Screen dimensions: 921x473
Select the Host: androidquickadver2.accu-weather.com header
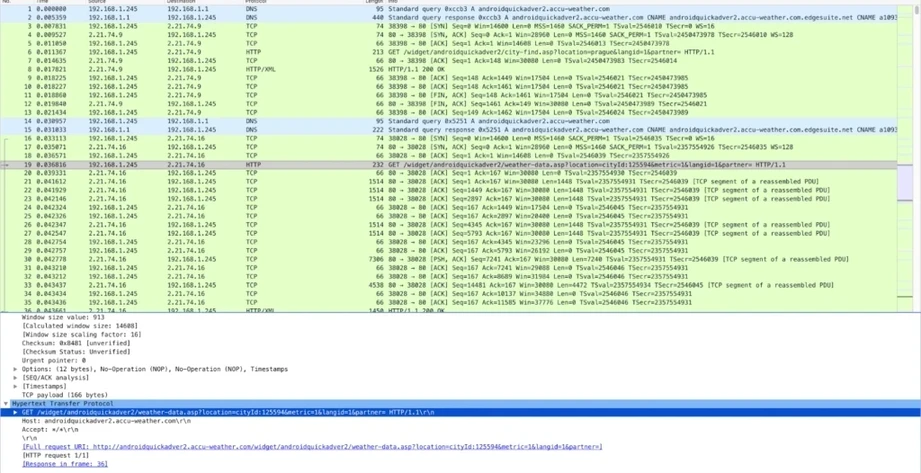106,421
